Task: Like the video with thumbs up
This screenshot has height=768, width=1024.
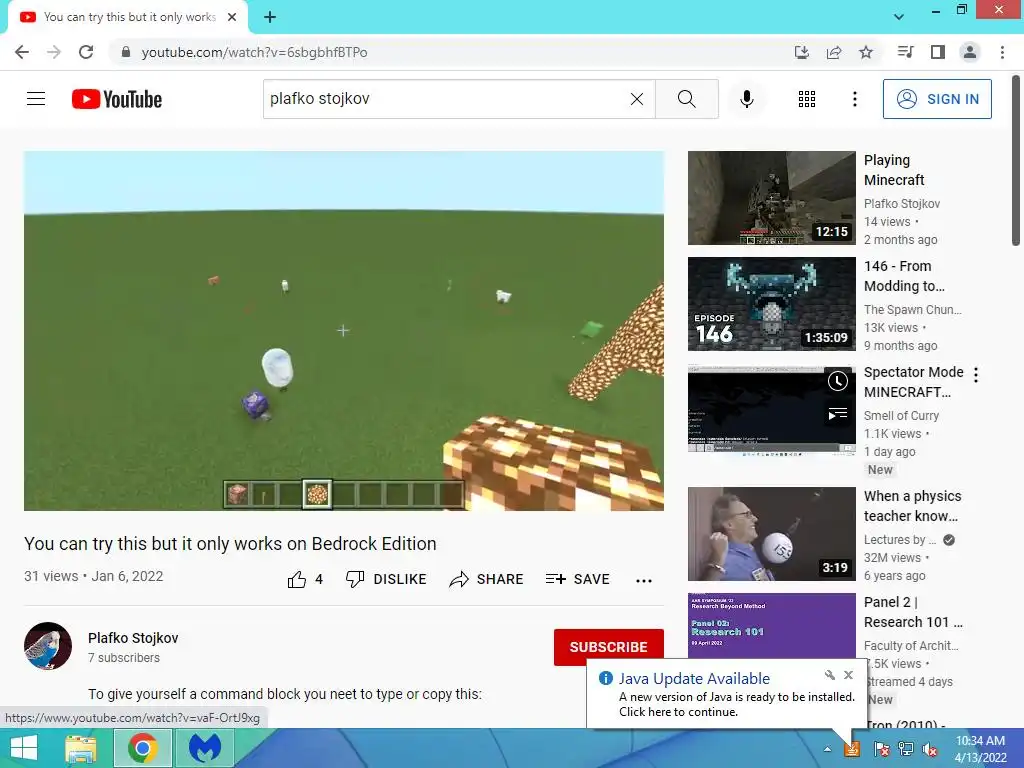Action: [305, 579]
